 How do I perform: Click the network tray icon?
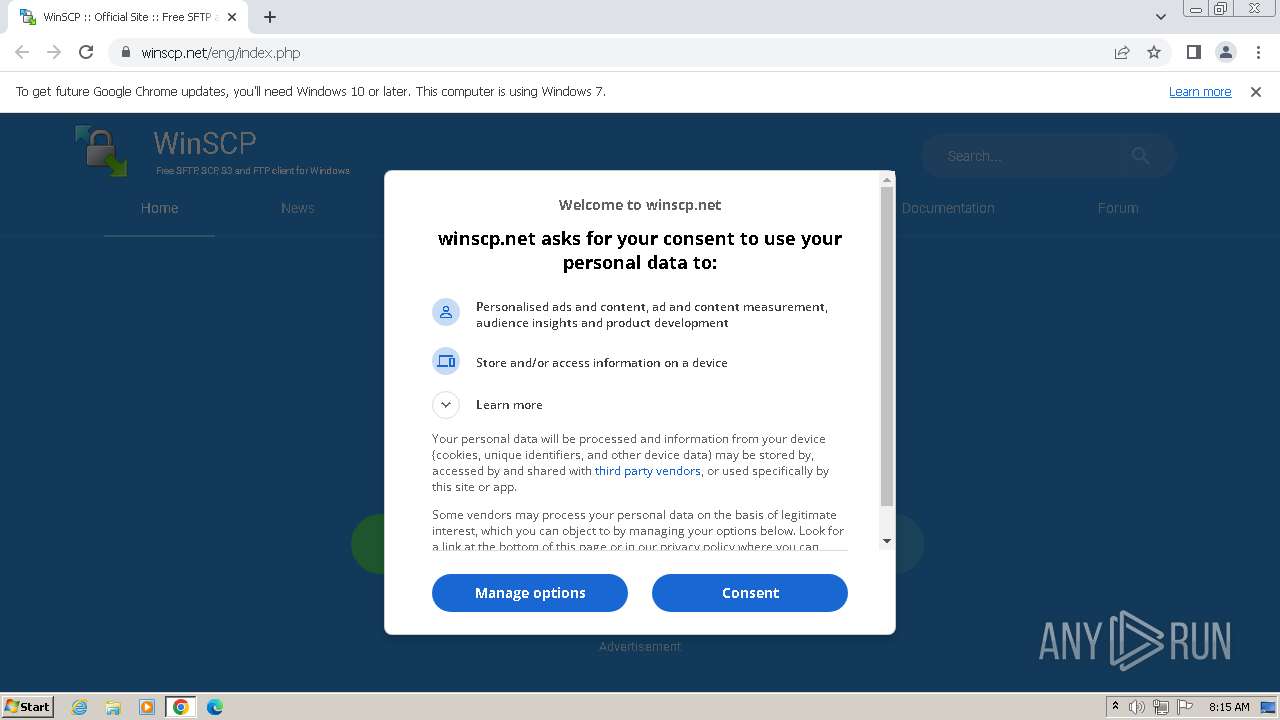[1161, 707]
